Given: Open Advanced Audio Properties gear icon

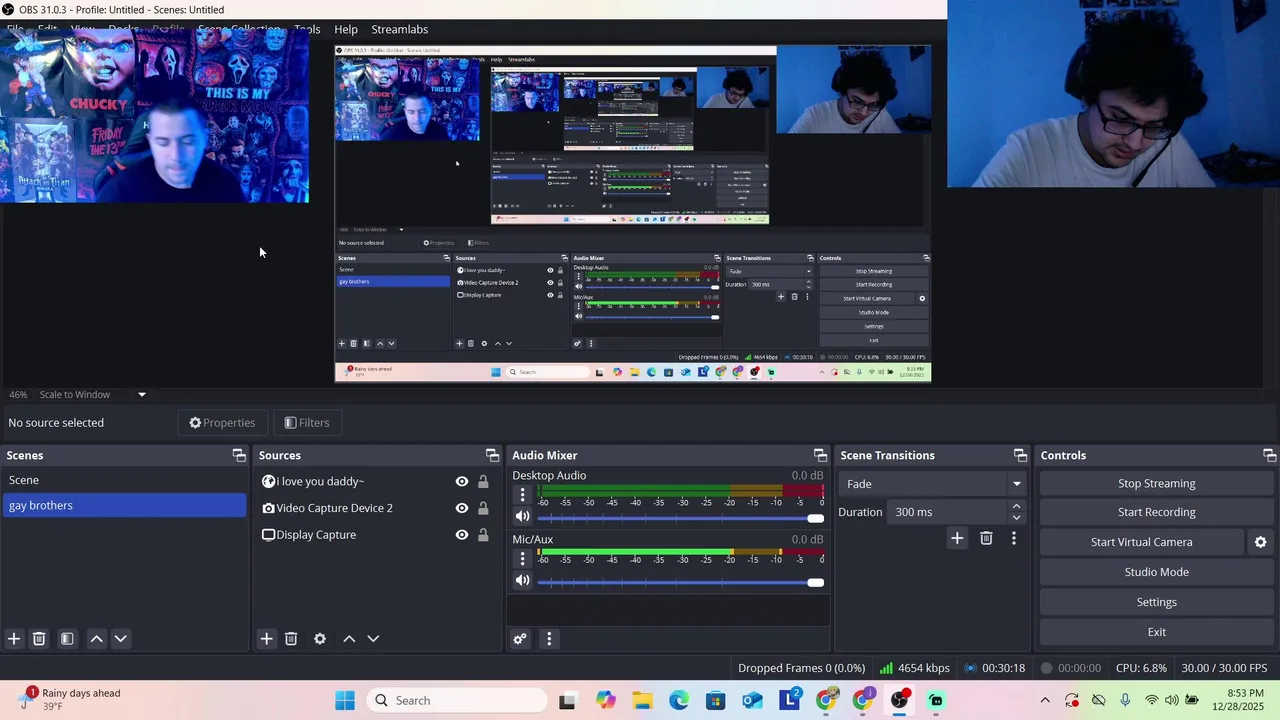Looking at the screenshot, I should click(520, 639).
